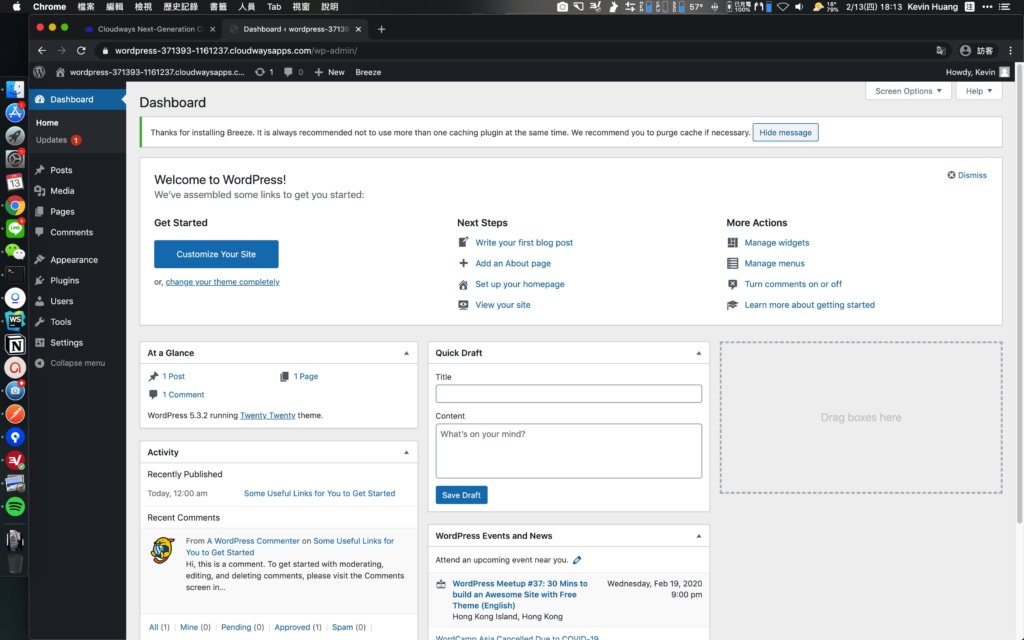
Task: Open Manage widgets link
Action: click(x=776, y=242)
